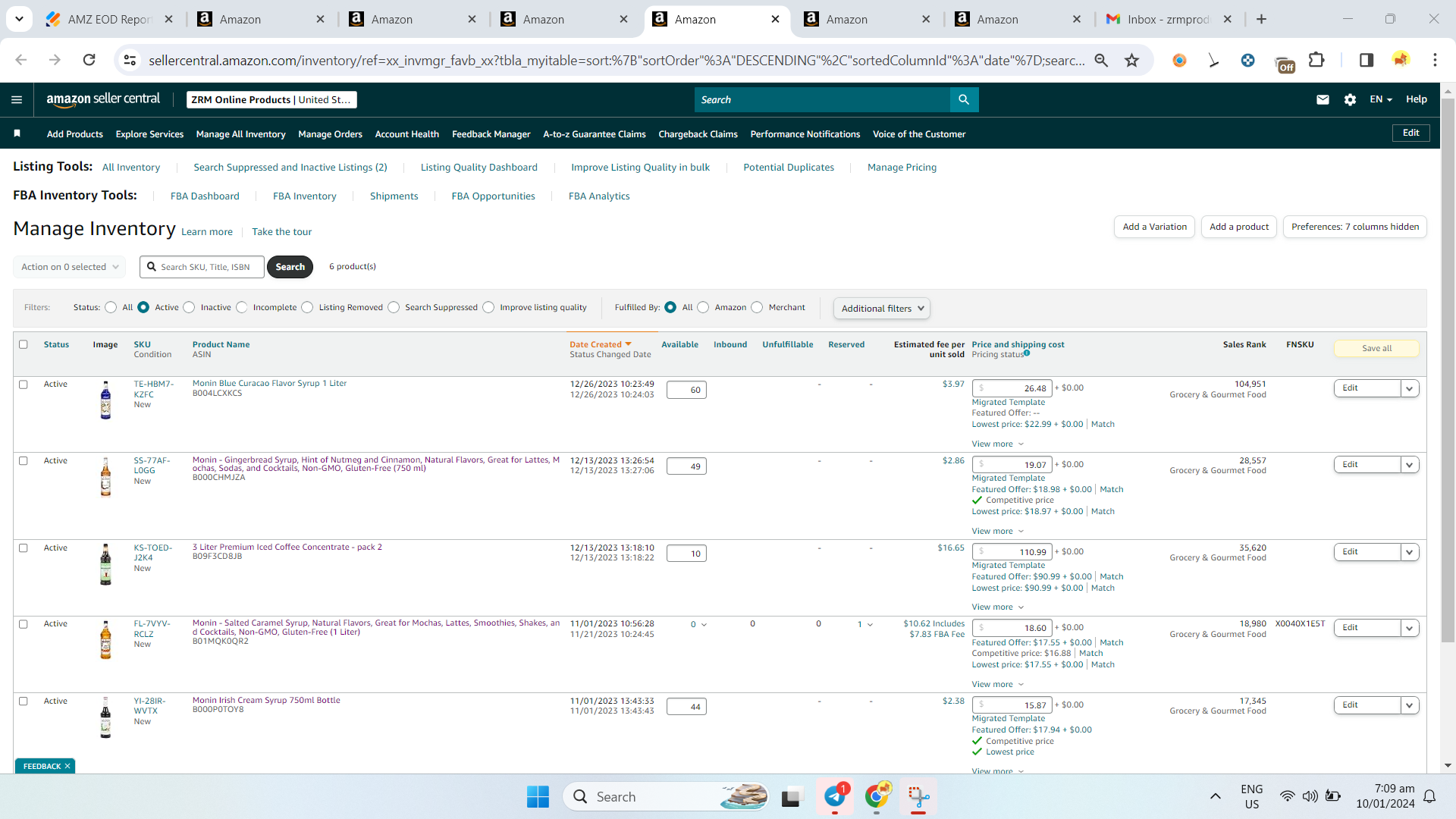Open Manage Orders menu item
Viewport: 1456px width, 819px height.
330,134
